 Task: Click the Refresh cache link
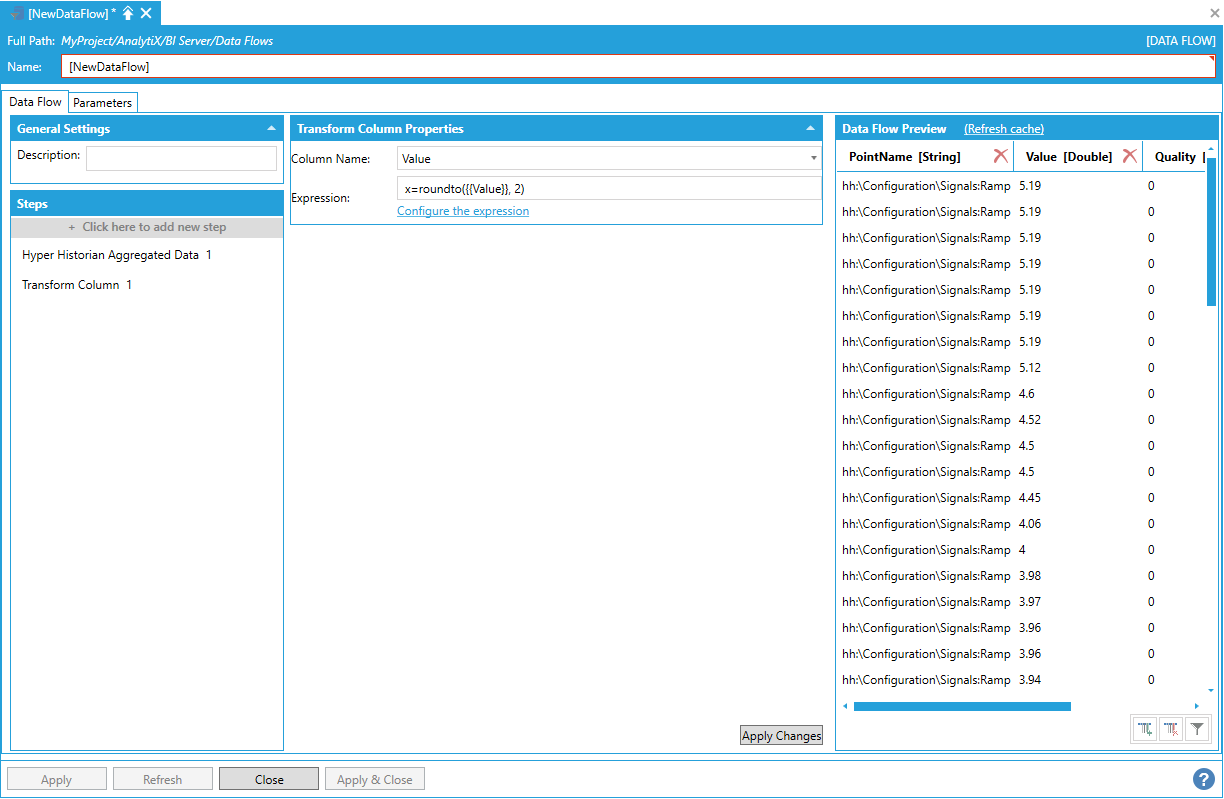point(1003,129)
